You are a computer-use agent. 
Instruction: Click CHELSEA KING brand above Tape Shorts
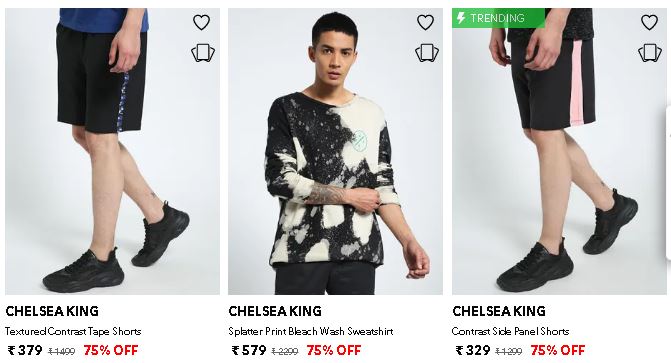pos(52,311)
